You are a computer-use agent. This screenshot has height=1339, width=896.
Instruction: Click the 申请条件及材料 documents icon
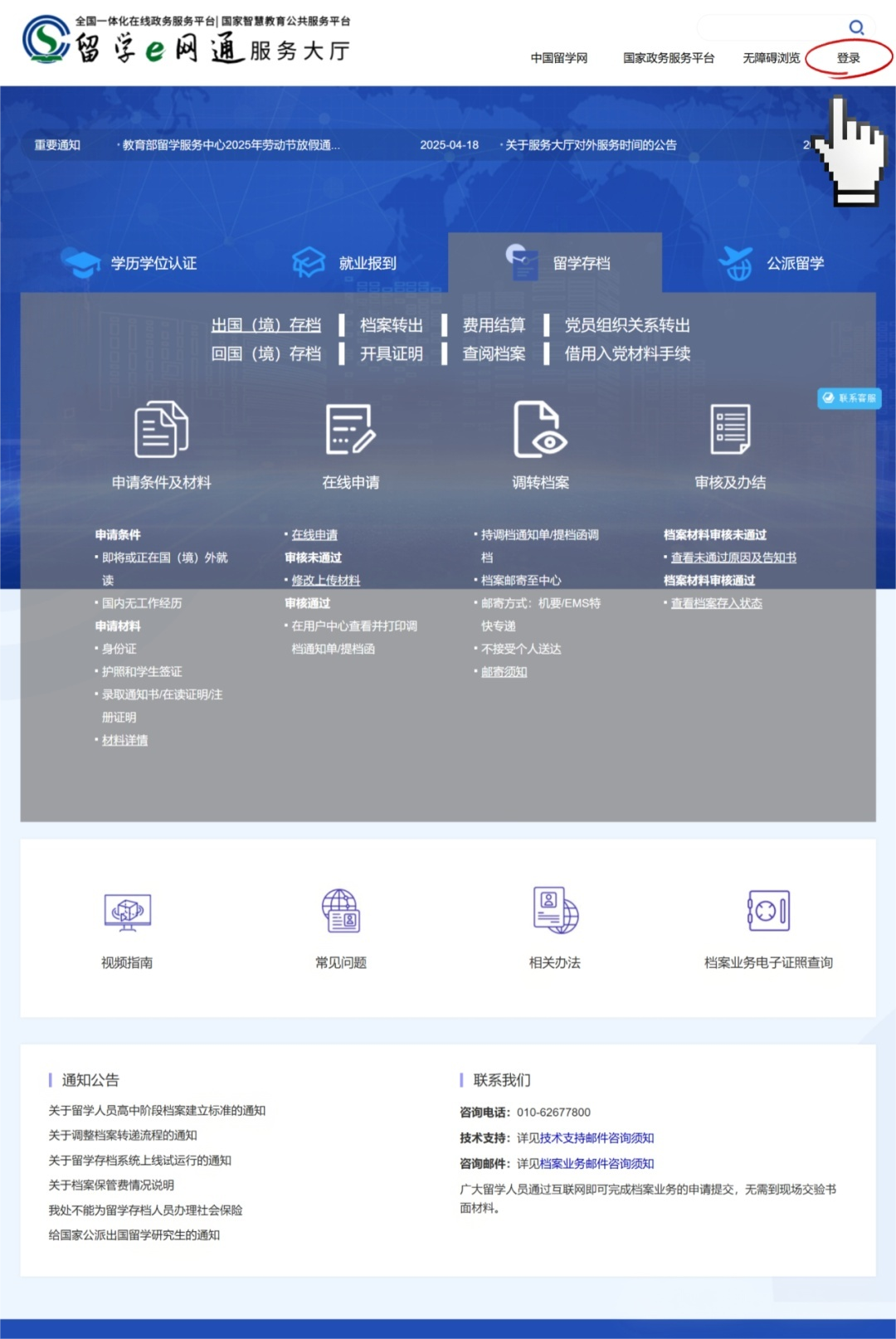(162, 429)
